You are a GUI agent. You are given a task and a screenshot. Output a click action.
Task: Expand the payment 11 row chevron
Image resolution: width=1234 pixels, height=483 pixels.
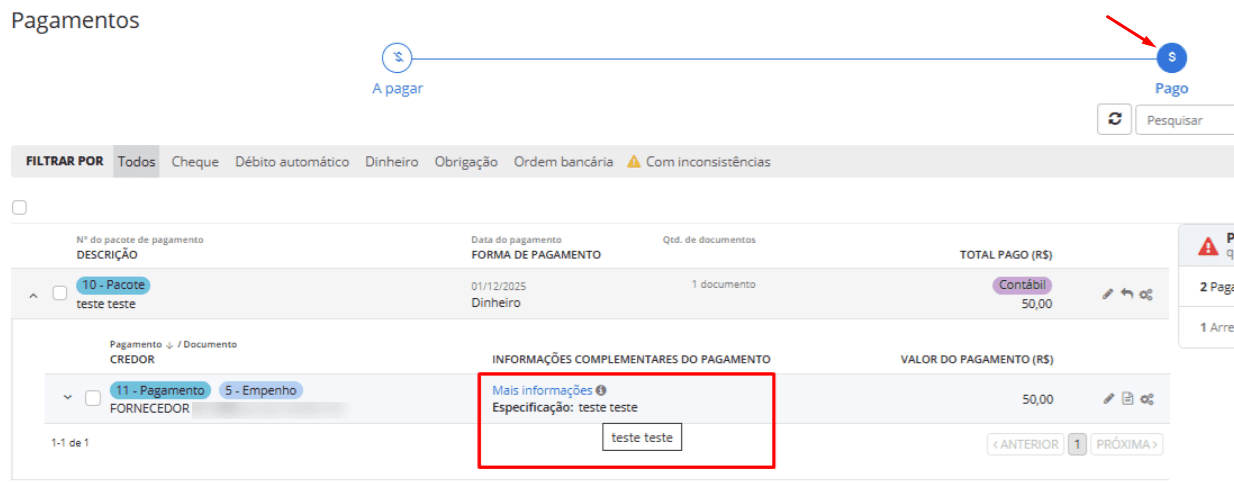click(x=68, y=397)
